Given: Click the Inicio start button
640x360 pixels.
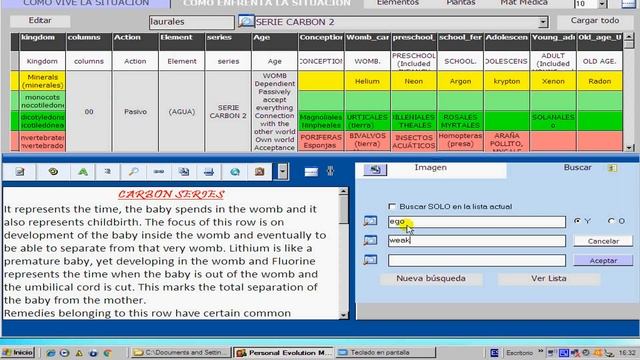Looking at the screenshot, I should [18, 352].
